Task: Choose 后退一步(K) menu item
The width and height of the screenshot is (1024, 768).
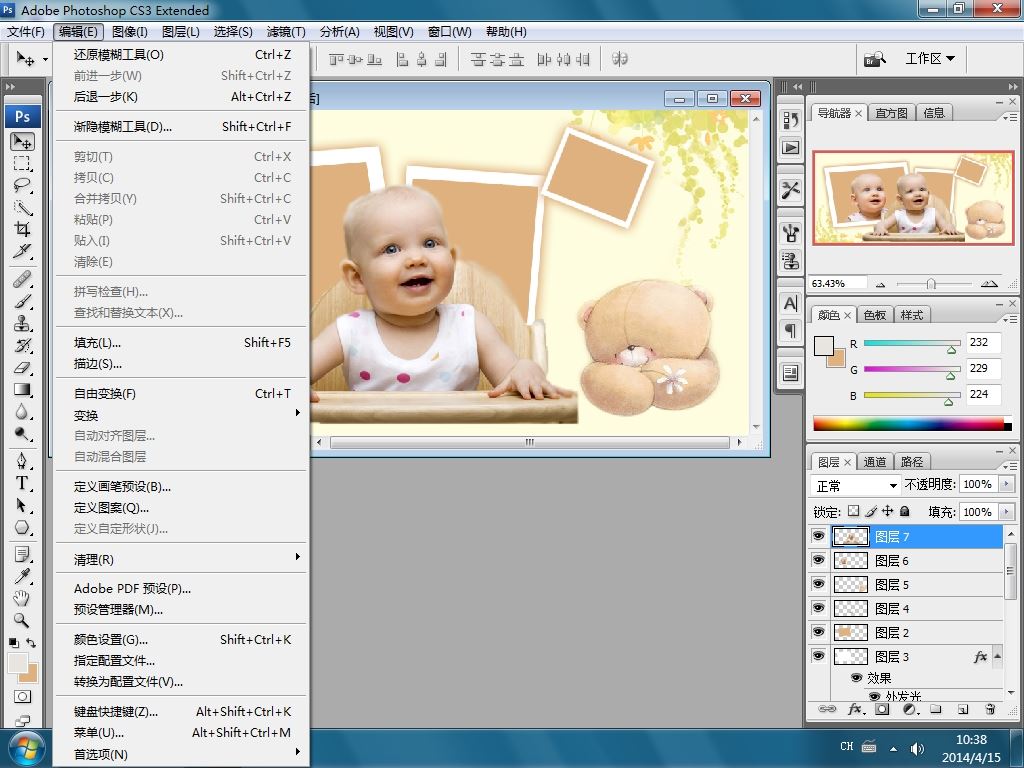Action: click(181, 97)
